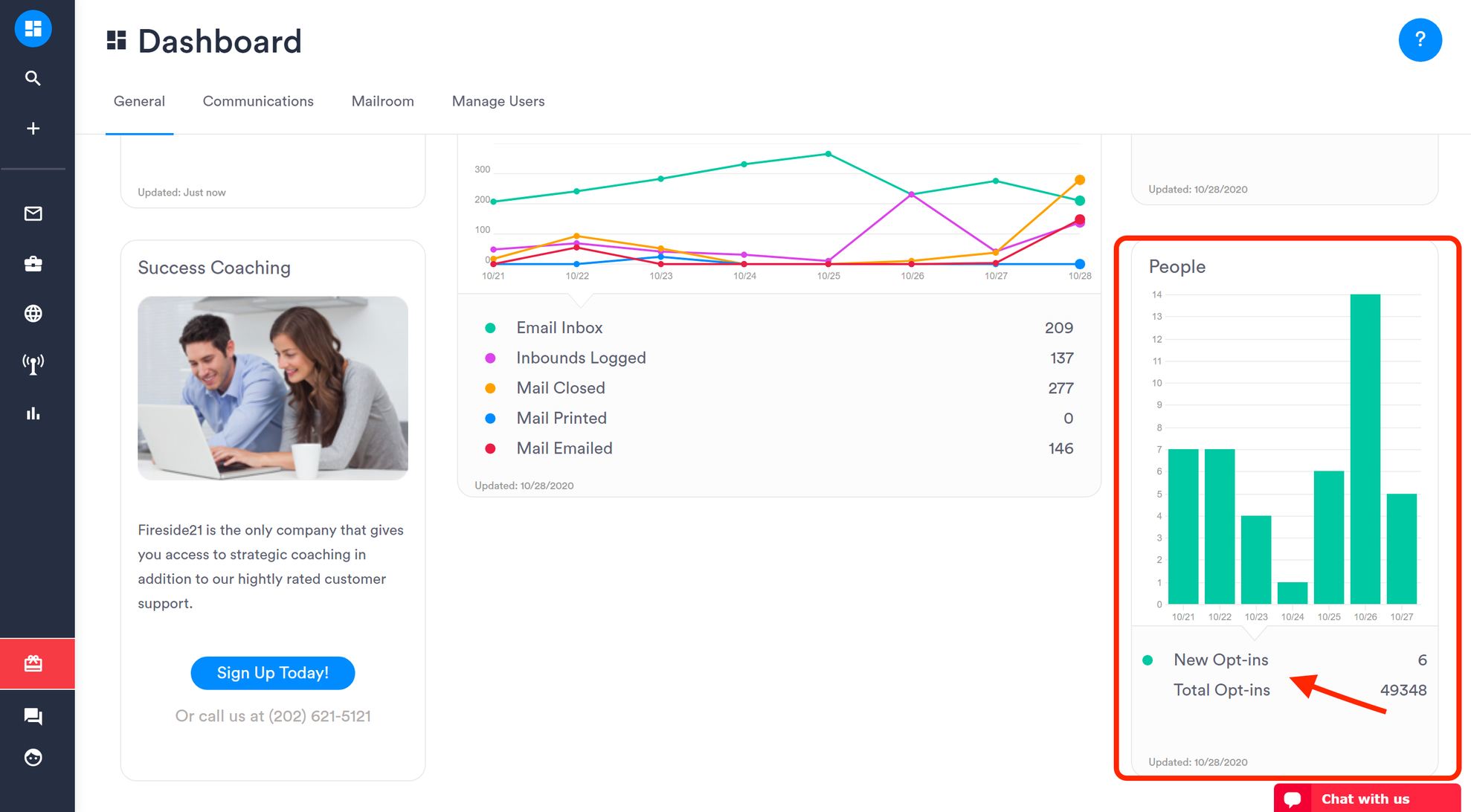The width and height of the screenshot is (1471, 812).
Task: Open the broadcast antenna icon in sidebar
Action: (x=33, y=364)
